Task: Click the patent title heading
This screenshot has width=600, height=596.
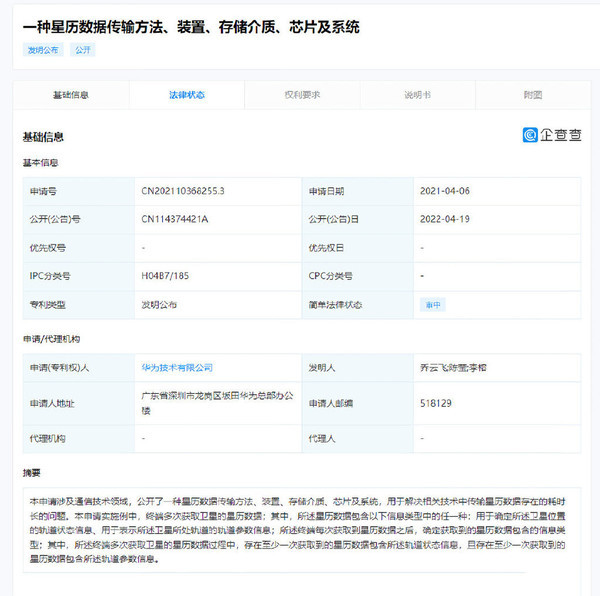Action: (x=191, y=27)
